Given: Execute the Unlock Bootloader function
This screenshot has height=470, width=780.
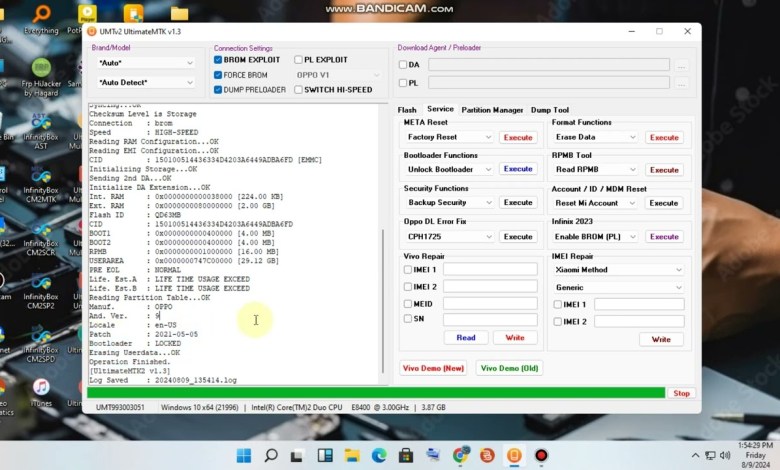Looking at the screenshot, I should pyautogui.click(x=518, y=169).
